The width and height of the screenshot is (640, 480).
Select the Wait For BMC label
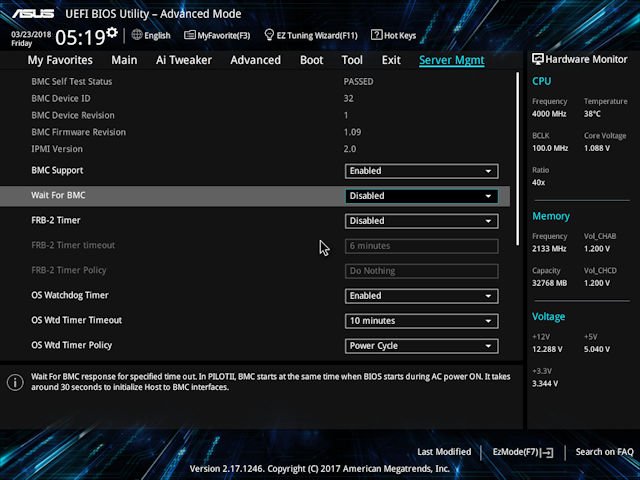58,195
